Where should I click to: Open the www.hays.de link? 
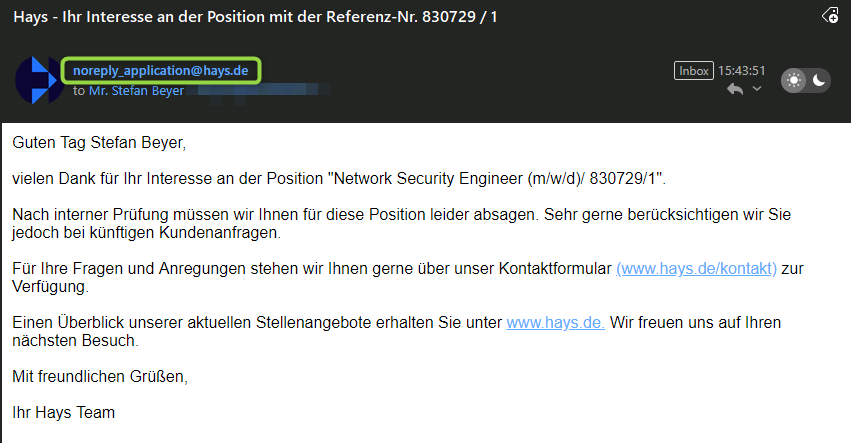[555, 323]
